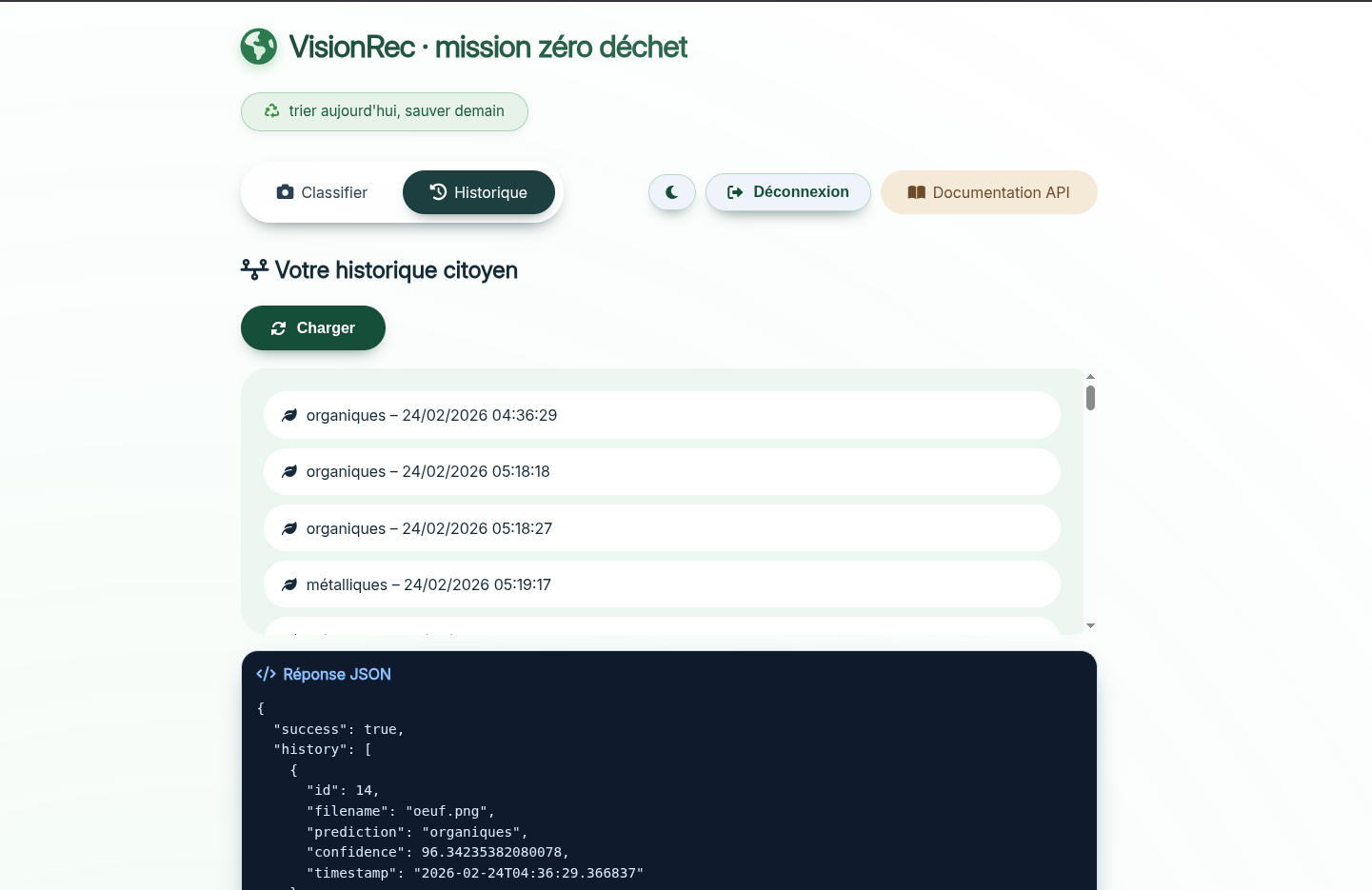This screenshot has height=890, width=1372.
Task: Click leaf icon of organiques 05:18:18 entry
Action: tap(289, 471)
